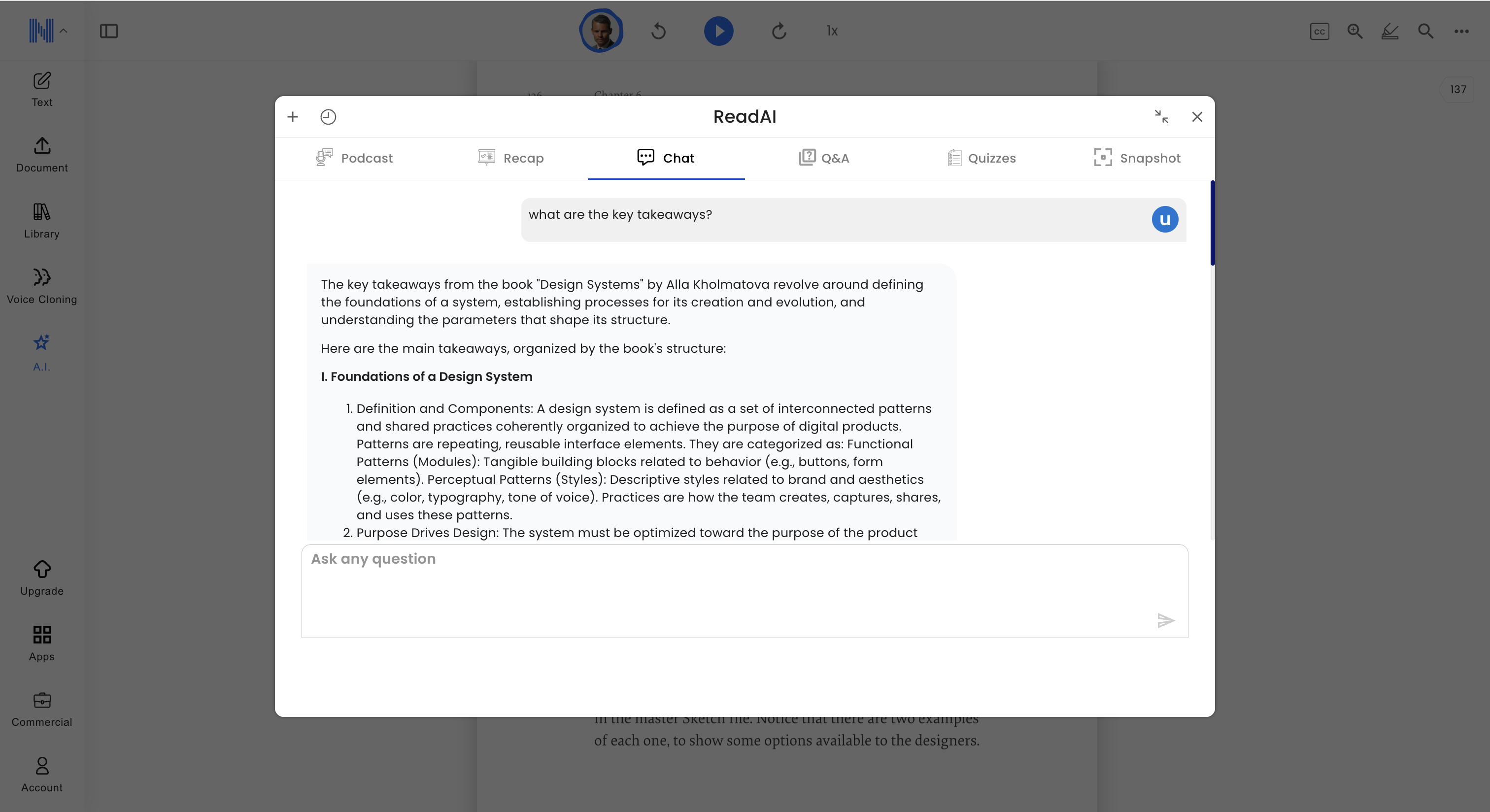The width and height of the screenshot is (1490, 812).
Task: Shrink the ReadAI panel with collapse arrows
Action: coord(1161,117)
